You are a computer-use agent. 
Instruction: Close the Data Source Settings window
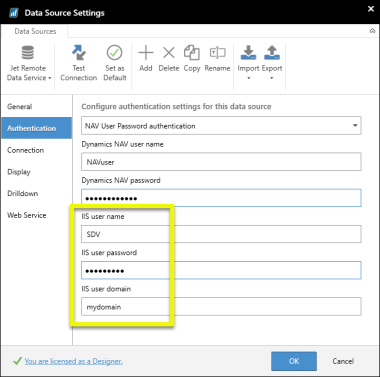point(371,9)
